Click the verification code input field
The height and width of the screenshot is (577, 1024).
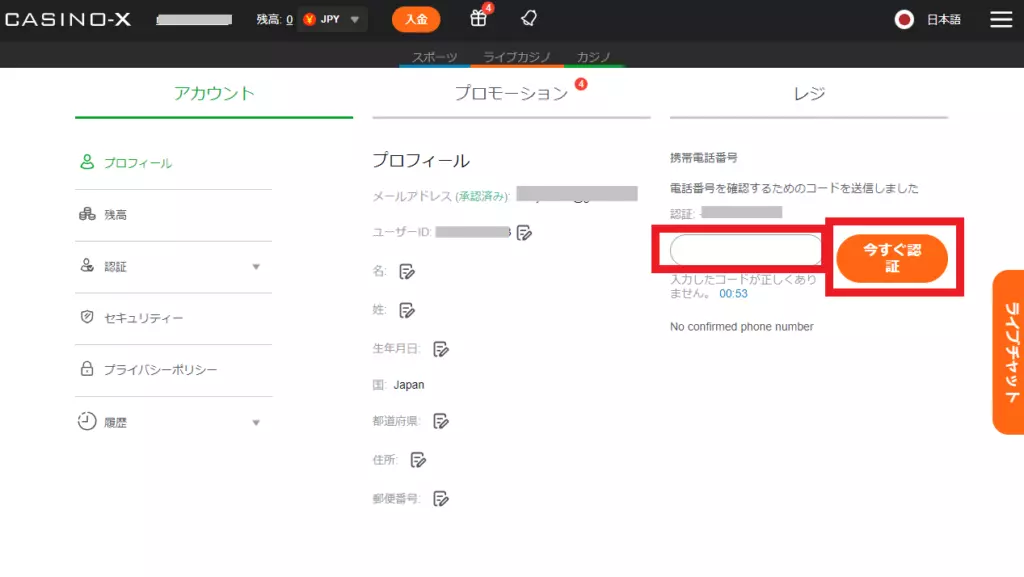pyautogui.click(x=746, y=250)
